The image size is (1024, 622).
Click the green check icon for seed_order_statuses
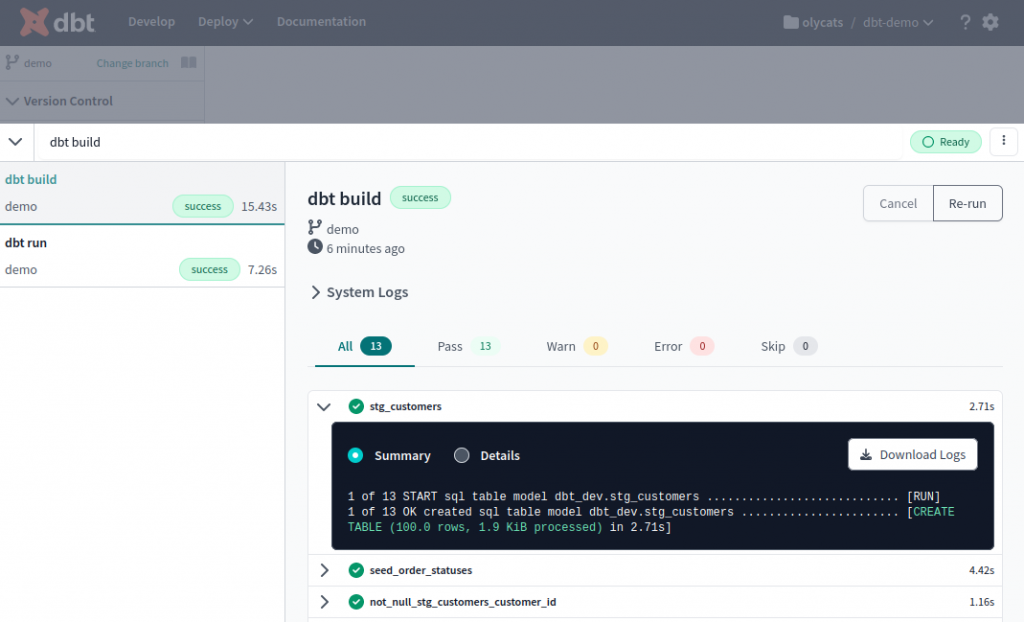[356, 570]
